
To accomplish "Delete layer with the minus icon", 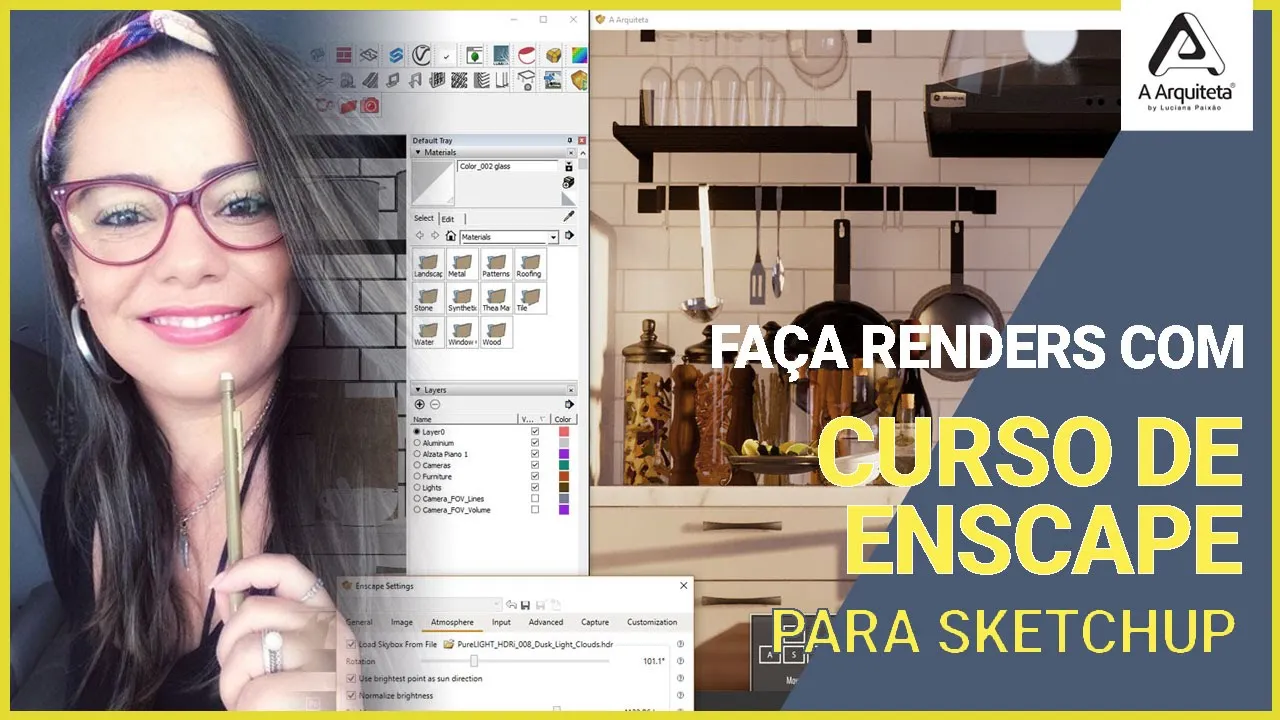I will 435,404.
